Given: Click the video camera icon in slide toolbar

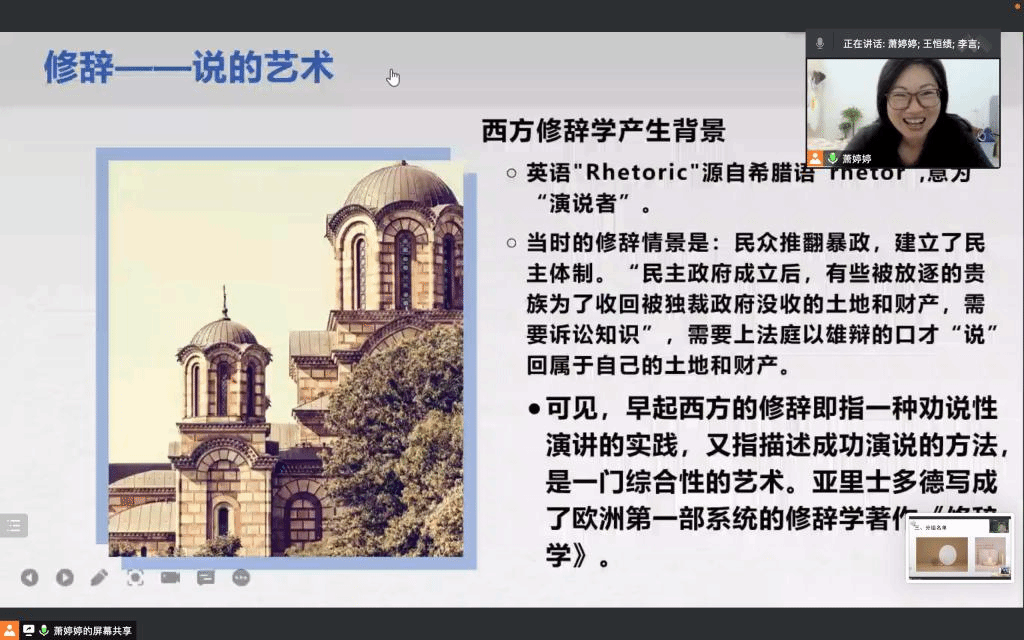Looking at the screenshot, I should [170, 577].
